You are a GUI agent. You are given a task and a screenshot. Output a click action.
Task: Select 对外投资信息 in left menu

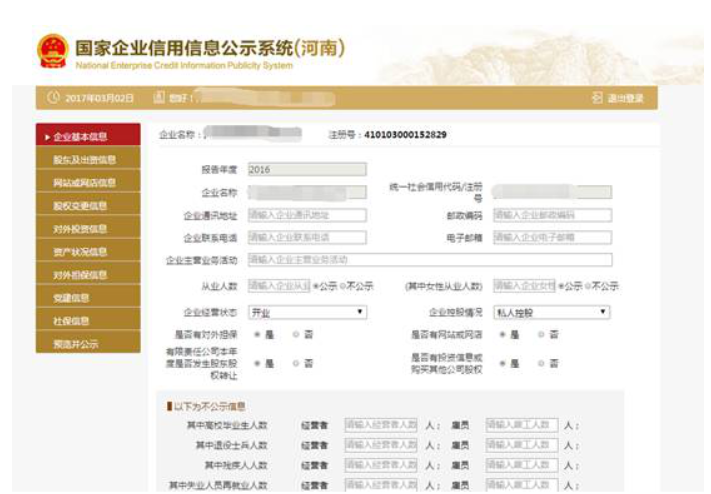click(80, 228)
